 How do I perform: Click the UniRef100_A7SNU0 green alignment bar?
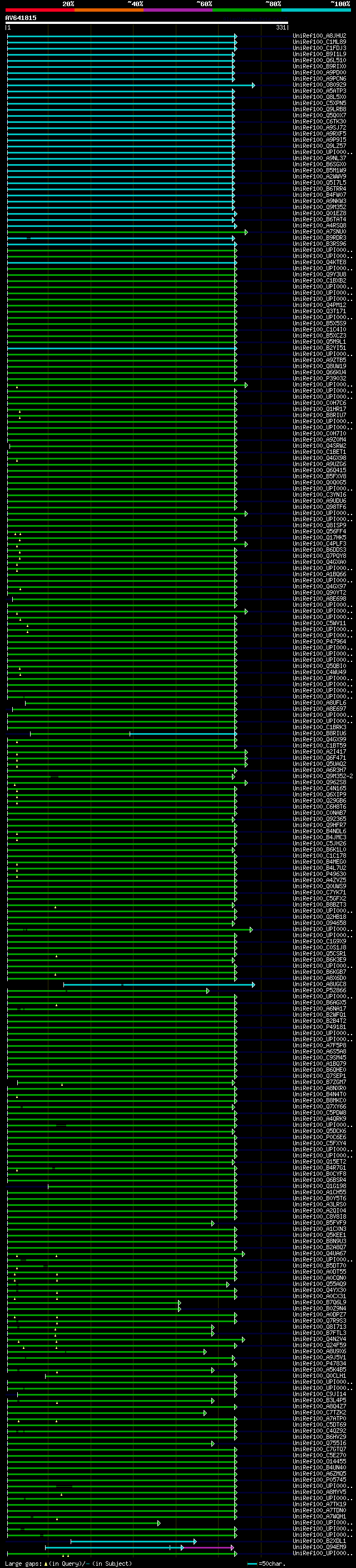coord(127,232)
